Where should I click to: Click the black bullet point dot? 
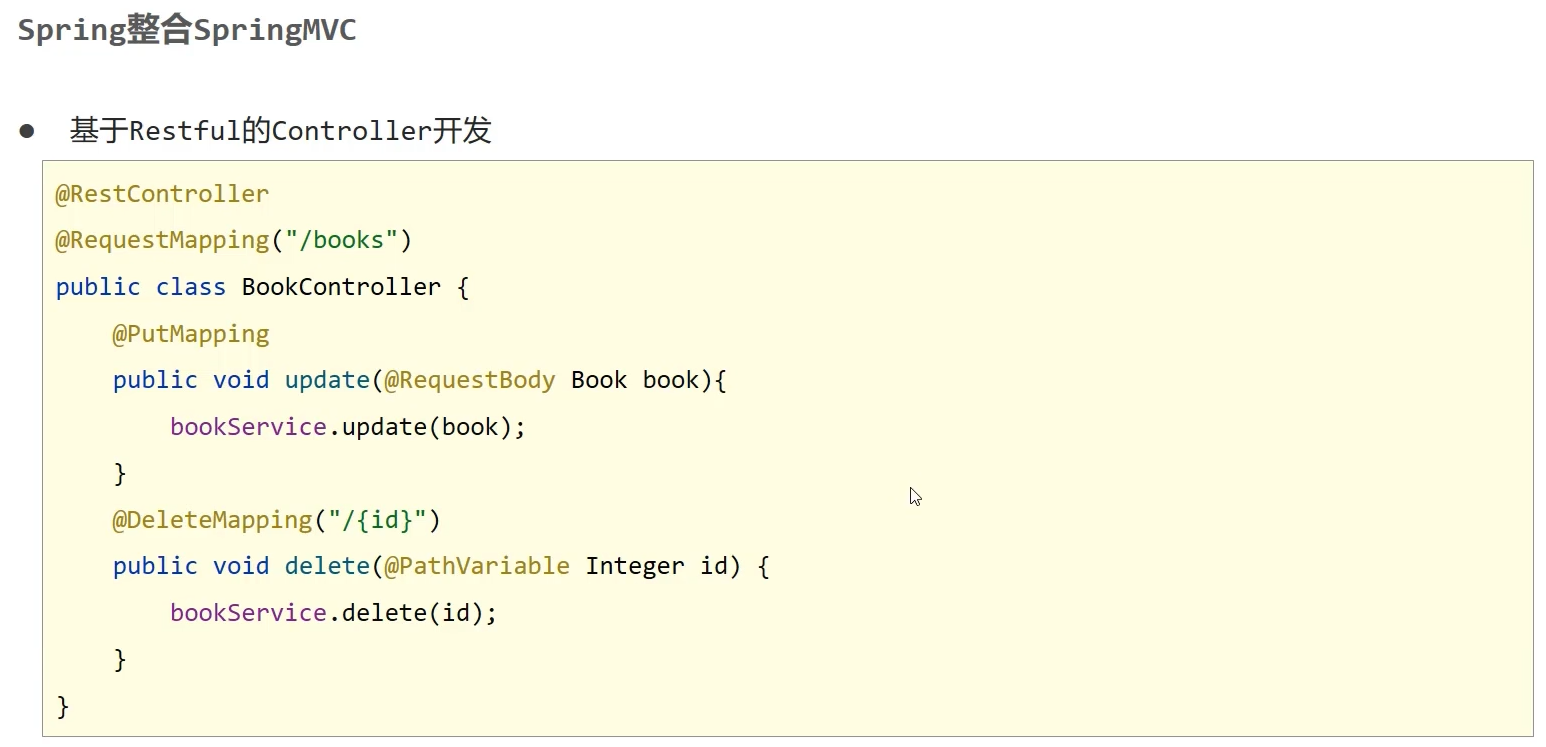pos(27,131)
